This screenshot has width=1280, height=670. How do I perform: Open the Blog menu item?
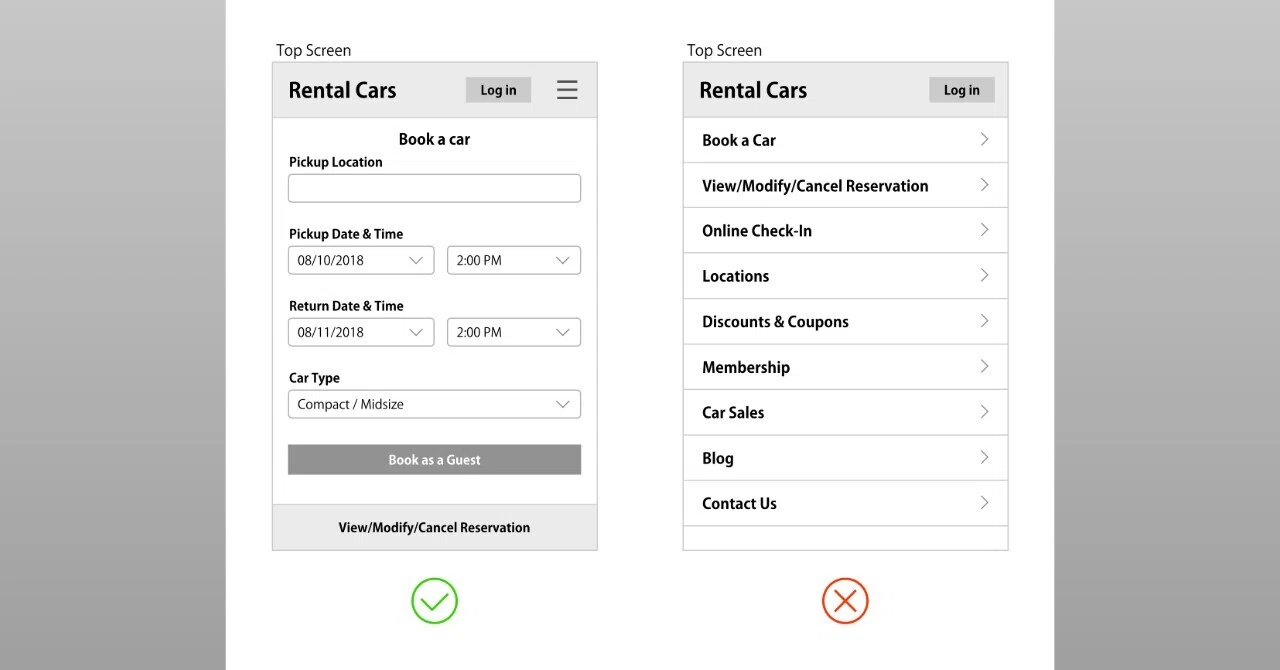click(x=845, y=458)
